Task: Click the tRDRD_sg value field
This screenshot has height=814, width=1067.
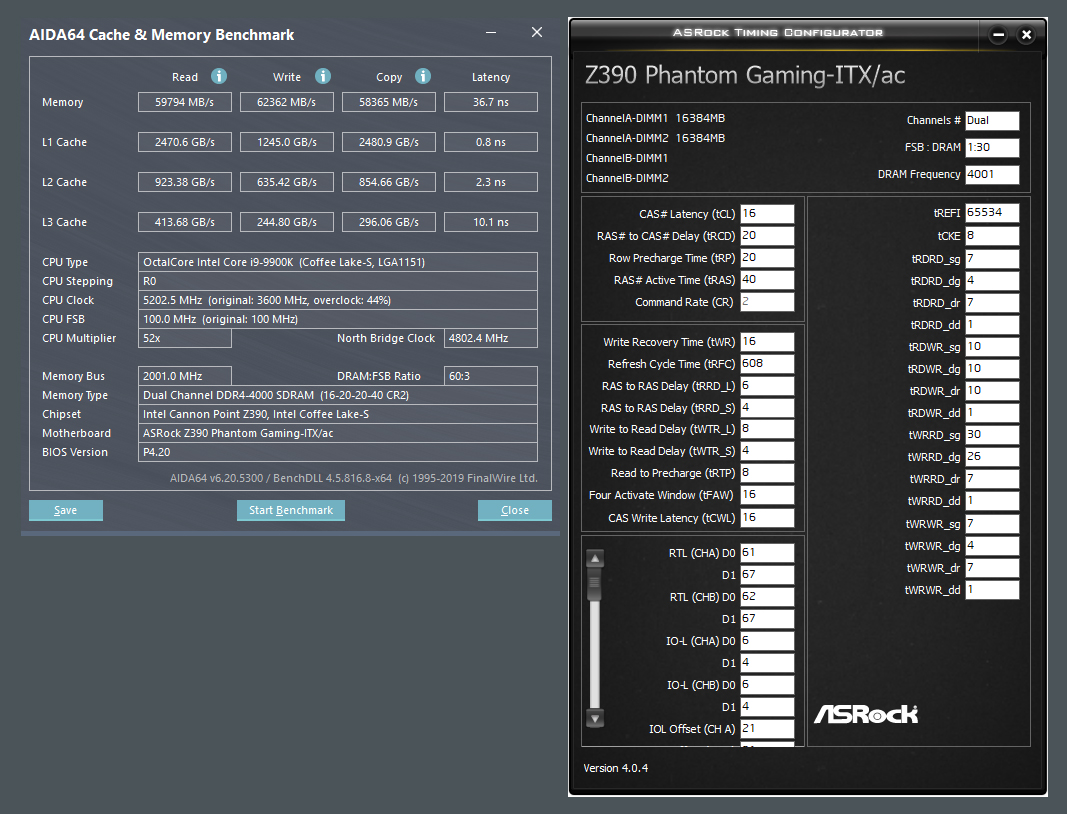Action: (992, 259)
